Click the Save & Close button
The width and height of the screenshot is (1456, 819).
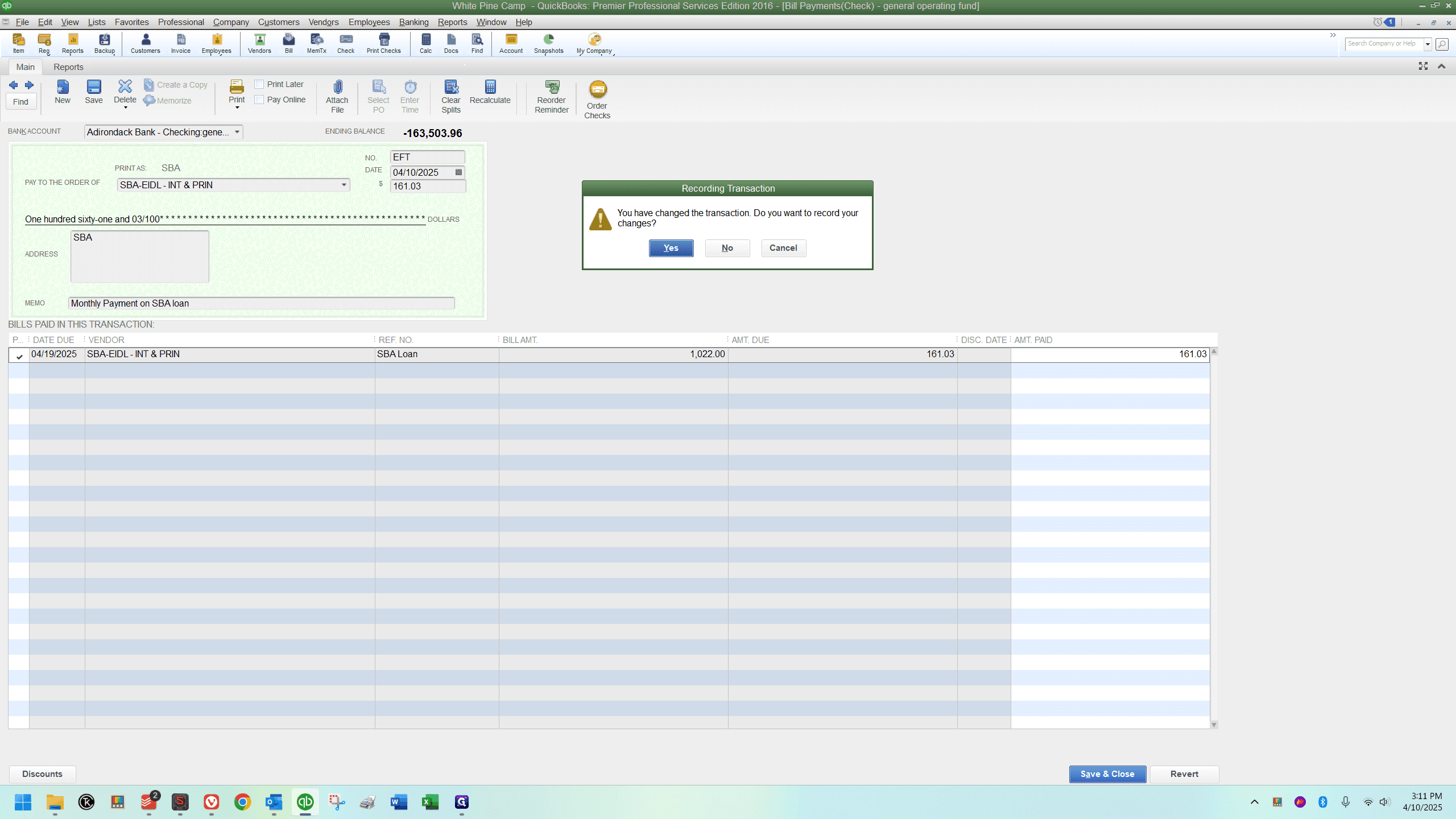click(x=1107, y=774)
